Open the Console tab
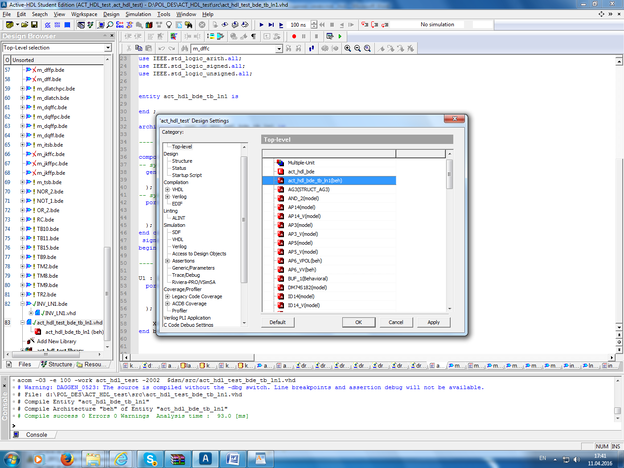The width and height of the screenshot is (624, 468). (x=34, y=435)
